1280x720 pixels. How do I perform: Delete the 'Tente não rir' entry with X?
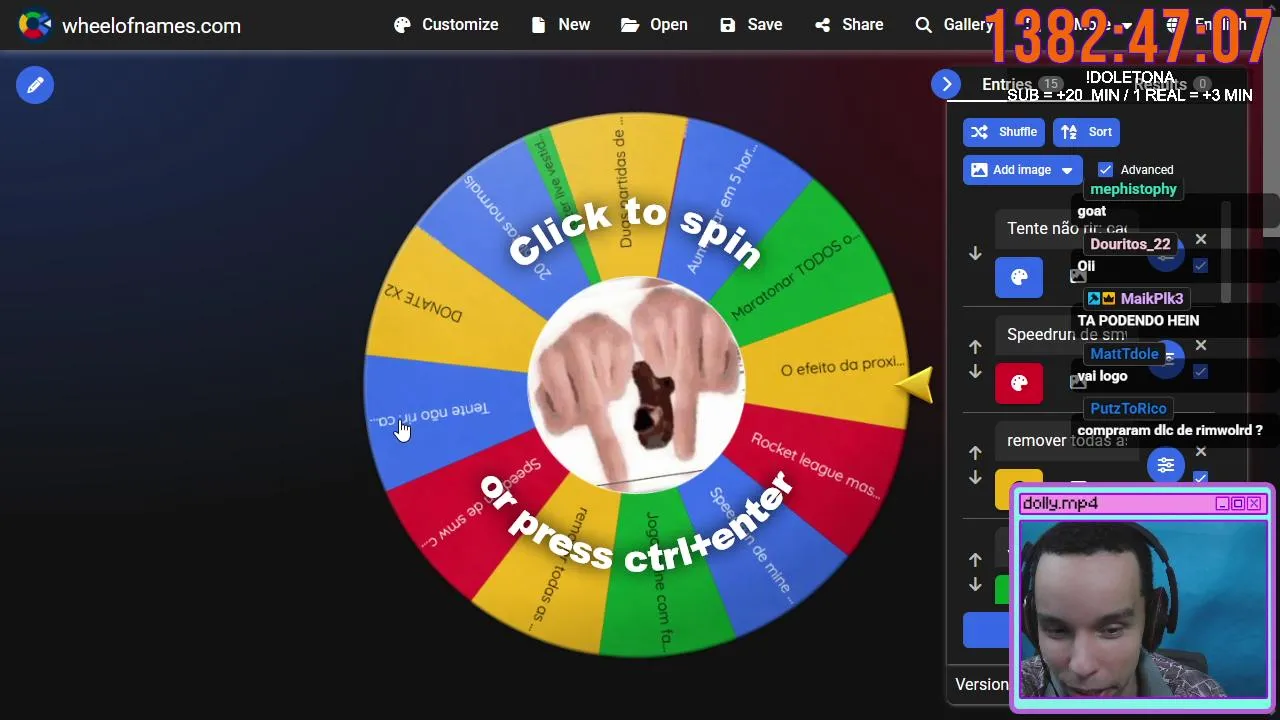(1201, 240)
